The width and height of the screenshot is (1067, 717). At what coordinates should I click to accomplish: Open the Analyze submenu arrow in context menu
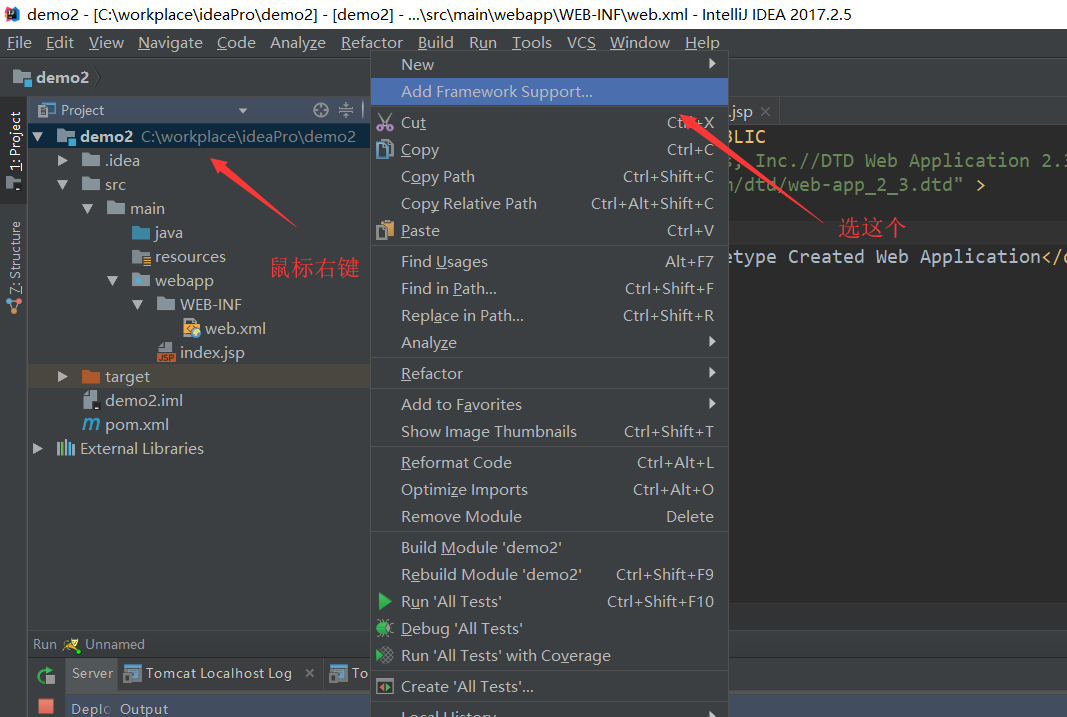click(x=712, y=341)
